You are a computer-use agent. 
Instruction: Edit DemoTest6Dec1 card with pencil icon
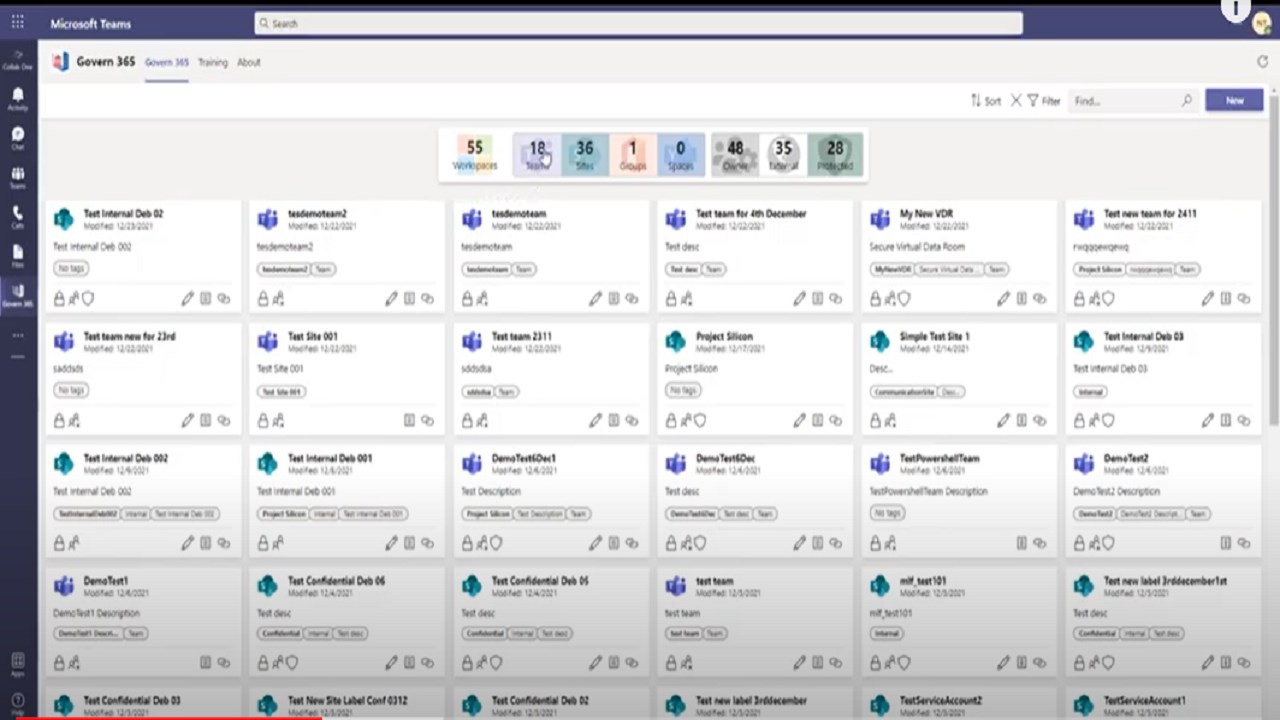pyautogui.click(x=595, y=543)
